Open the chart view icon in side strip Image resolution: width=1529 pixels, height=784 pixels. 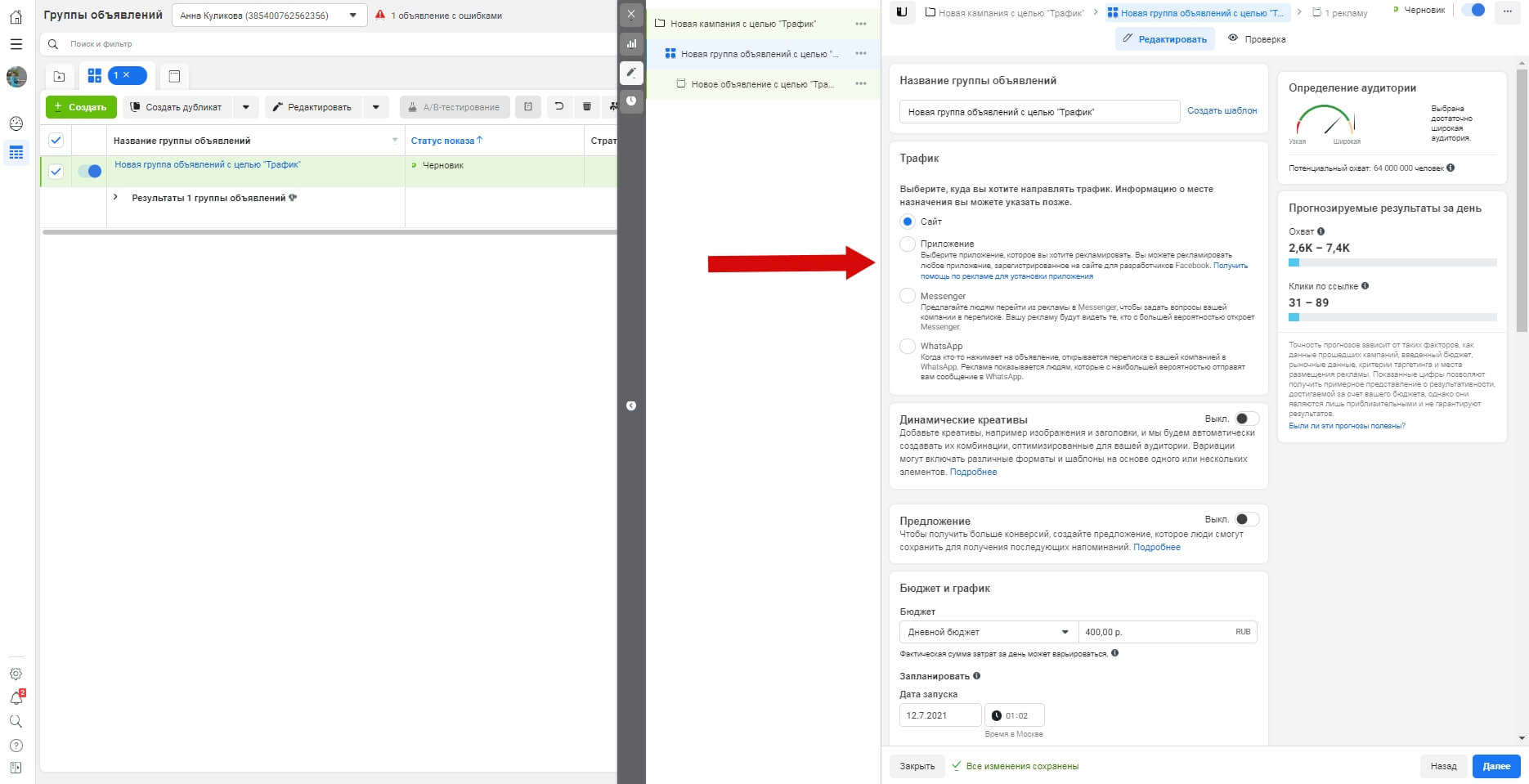tap(631, 44)
